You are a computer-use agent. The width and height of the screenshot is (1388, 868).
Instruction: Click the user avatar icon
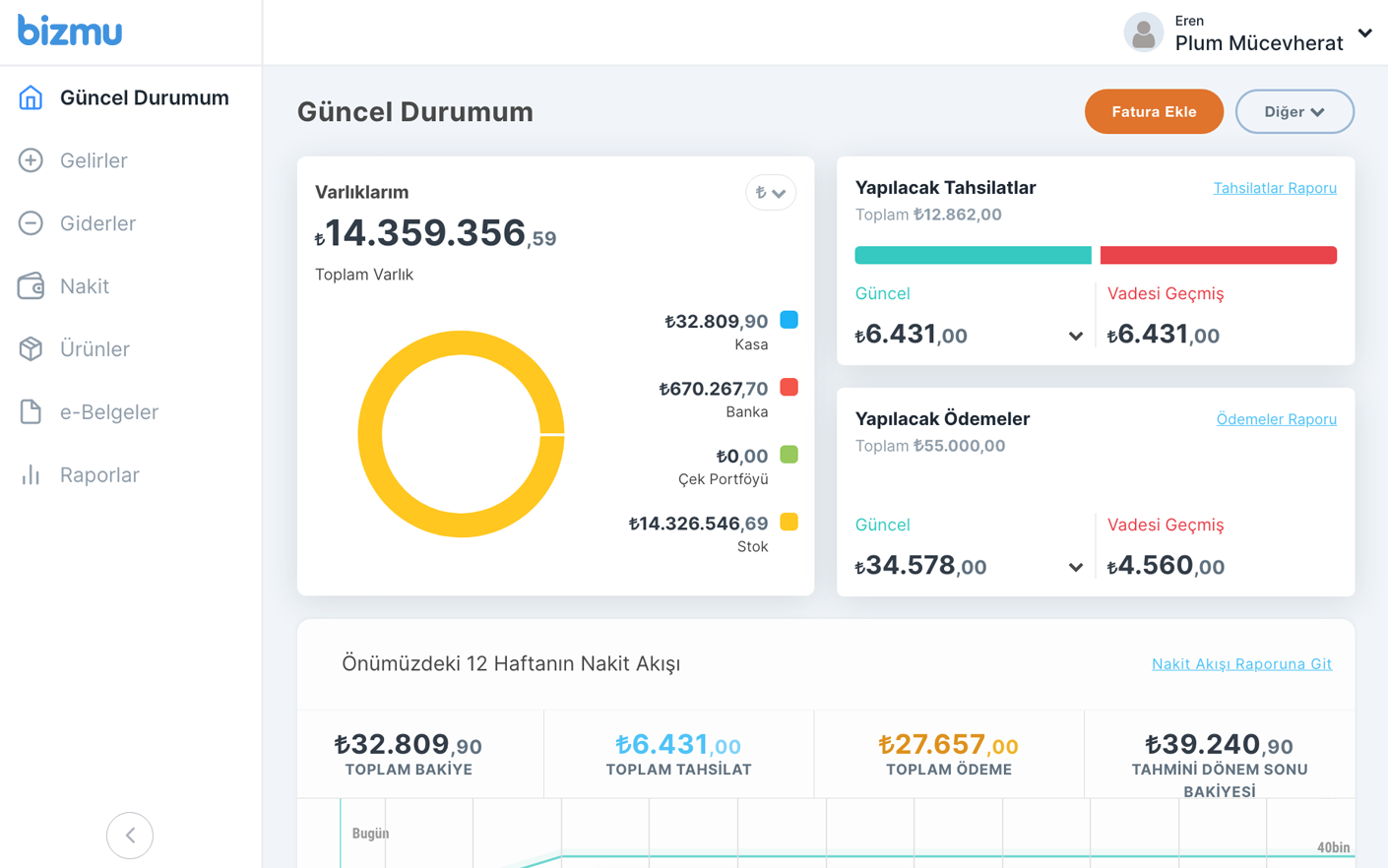point(1143,33)
